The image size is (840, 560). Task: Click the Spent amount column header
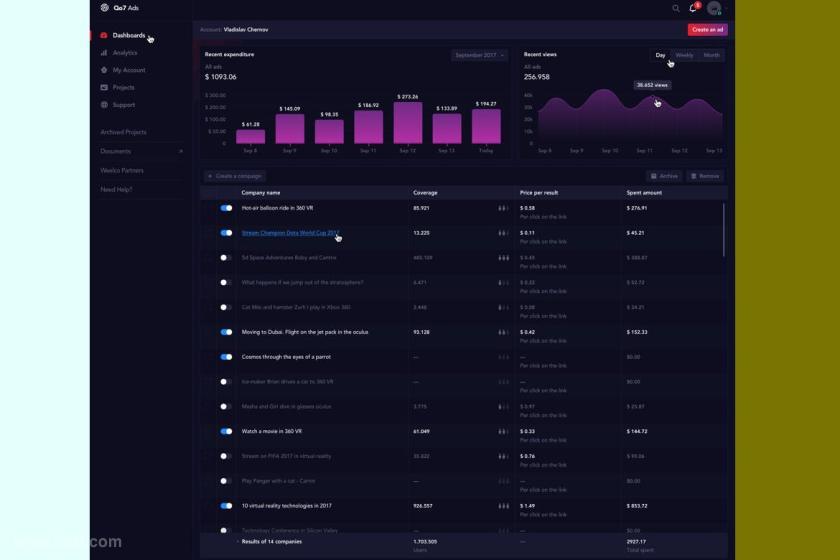pyautogui.click(x=644, y=192)
